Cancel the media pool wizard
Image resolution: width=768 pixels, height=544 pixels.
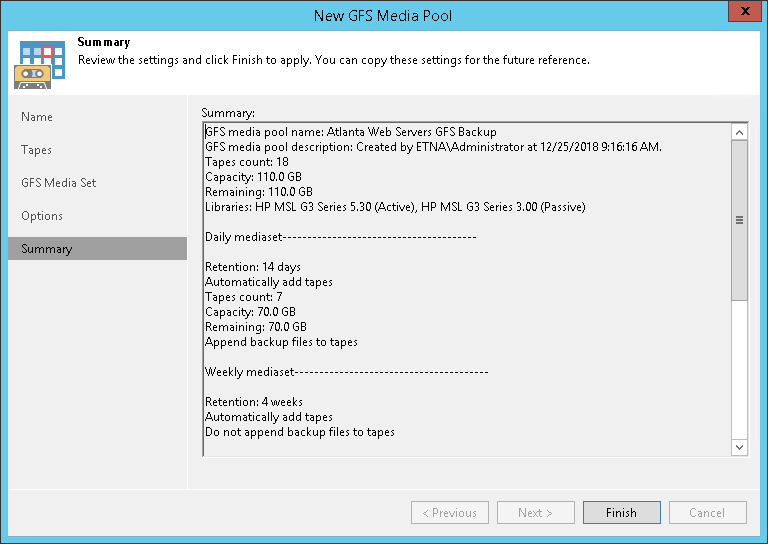(707, 513)
